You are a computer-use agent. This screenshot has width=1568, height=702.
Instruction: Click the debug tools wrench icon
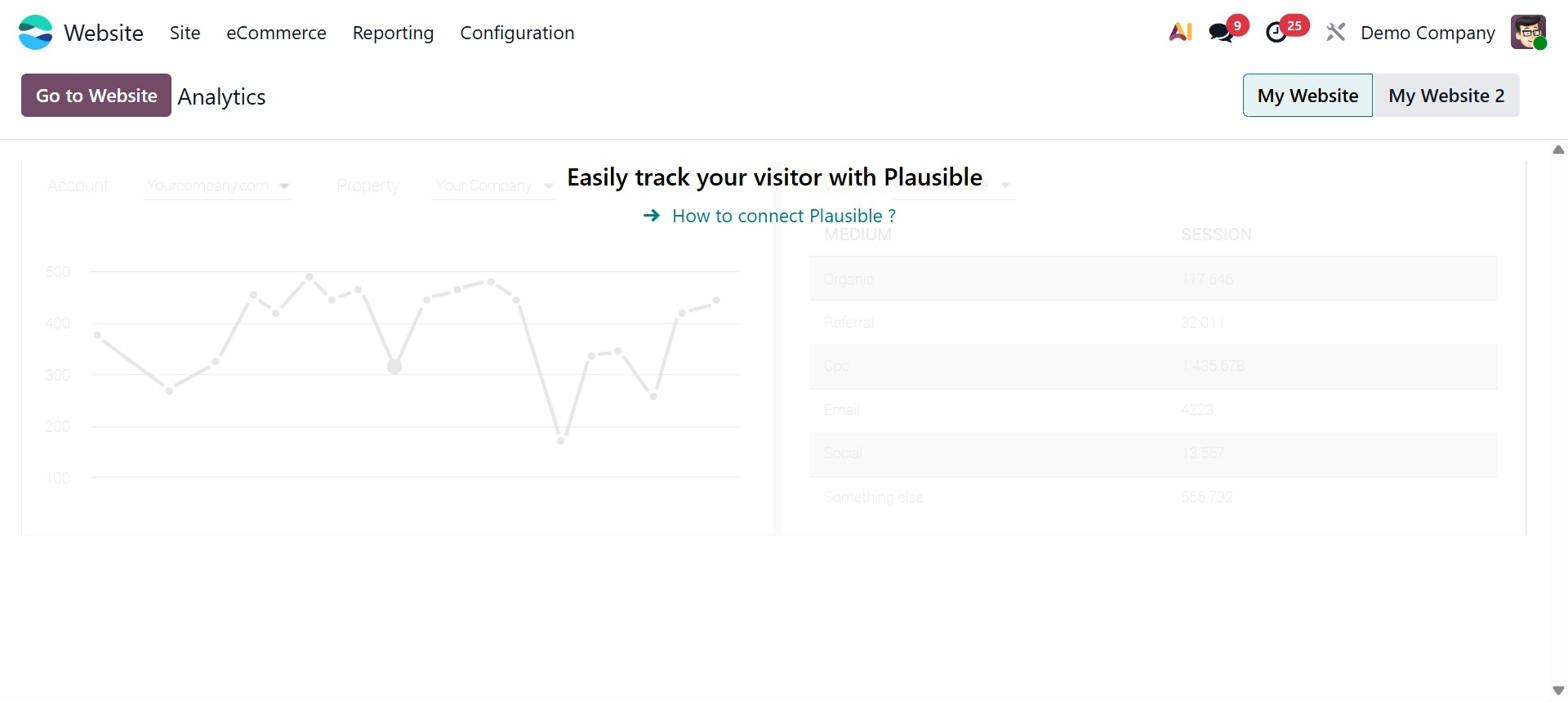pos(1336,33)
